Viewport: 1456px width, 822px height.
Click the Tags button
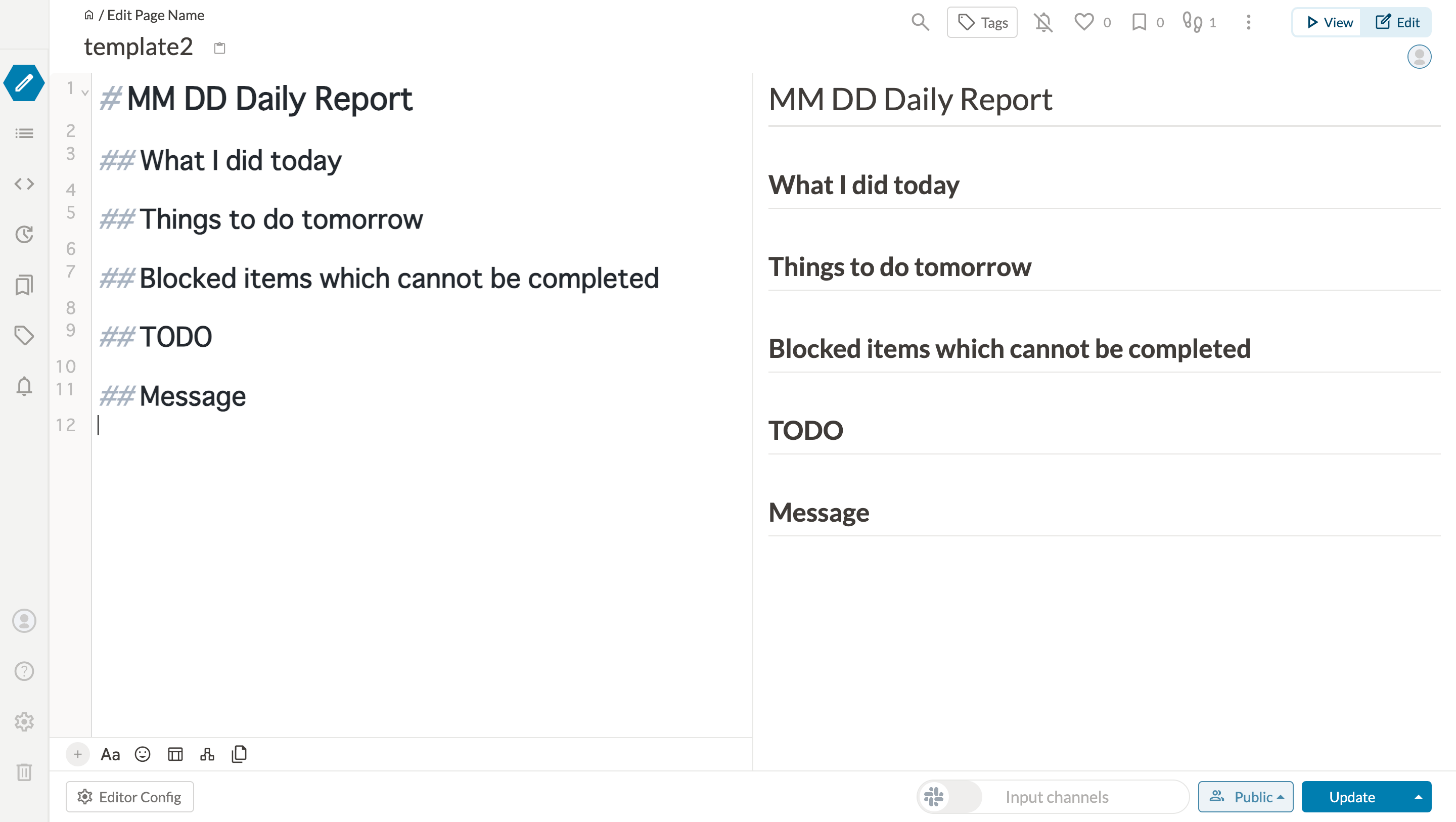(x=982, y=22)
